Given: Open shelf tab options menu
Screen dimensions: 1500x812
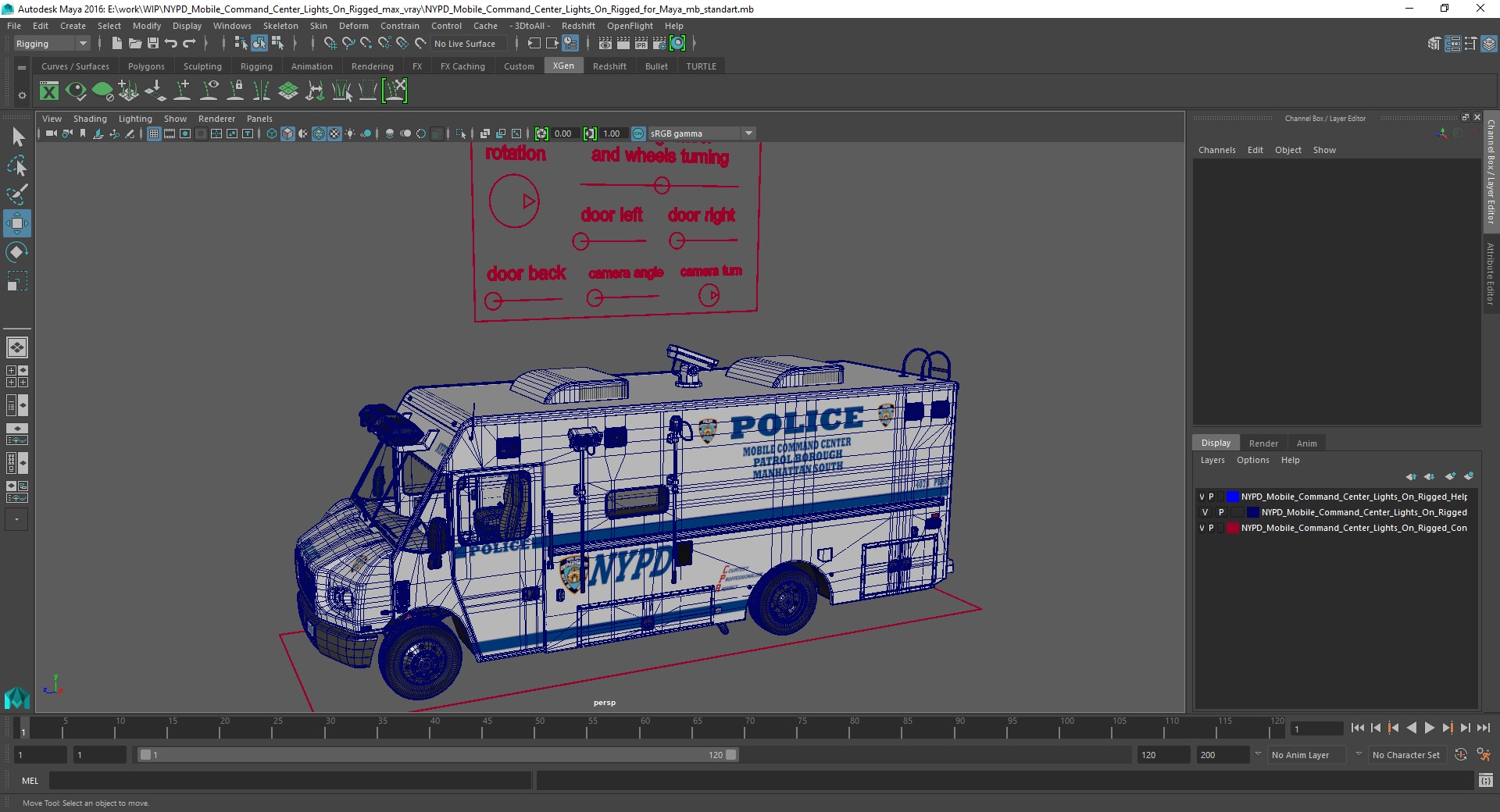Looking at the screenshot, I should 22,68.
